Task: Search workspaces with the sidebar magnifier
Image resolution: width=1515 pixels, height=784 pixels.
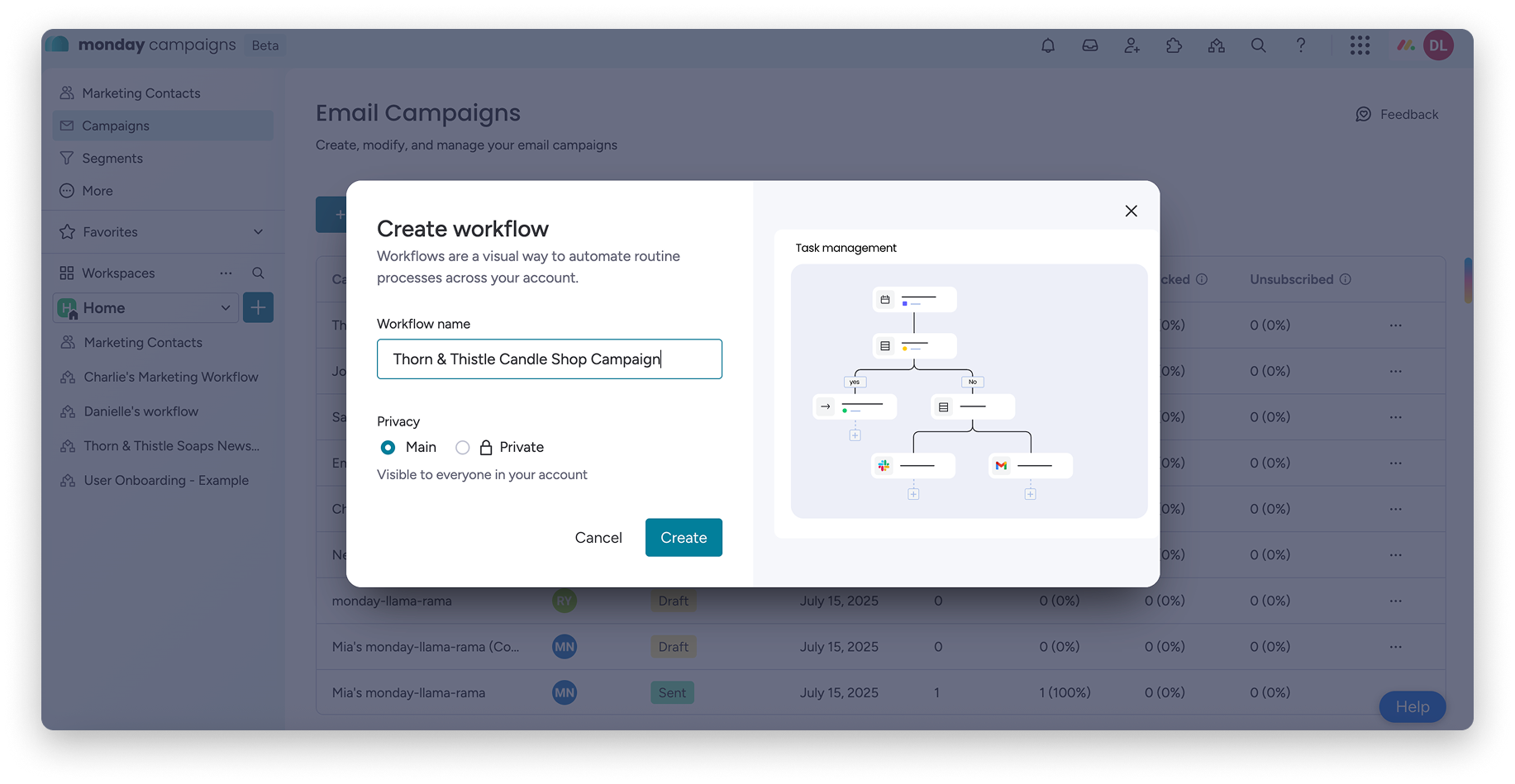Action: click(x=258, y=273)
